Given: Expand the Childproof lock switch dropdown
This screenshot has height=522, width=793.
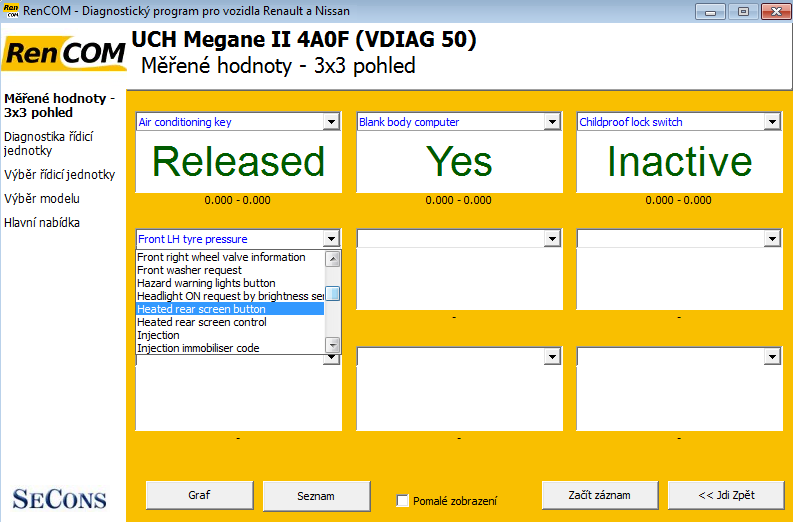Looking at the screenshot, I should click(771, 122).
